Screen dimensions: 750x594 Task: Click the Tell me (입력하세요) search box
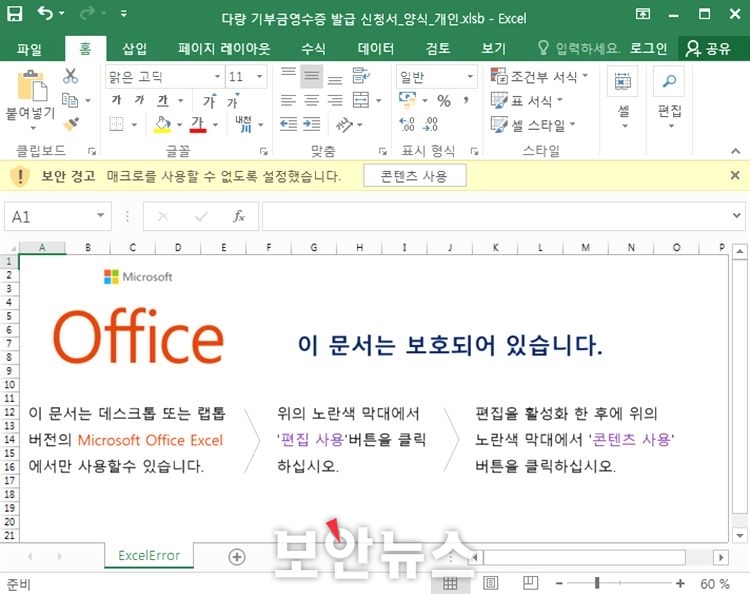(x=579, y=49)
